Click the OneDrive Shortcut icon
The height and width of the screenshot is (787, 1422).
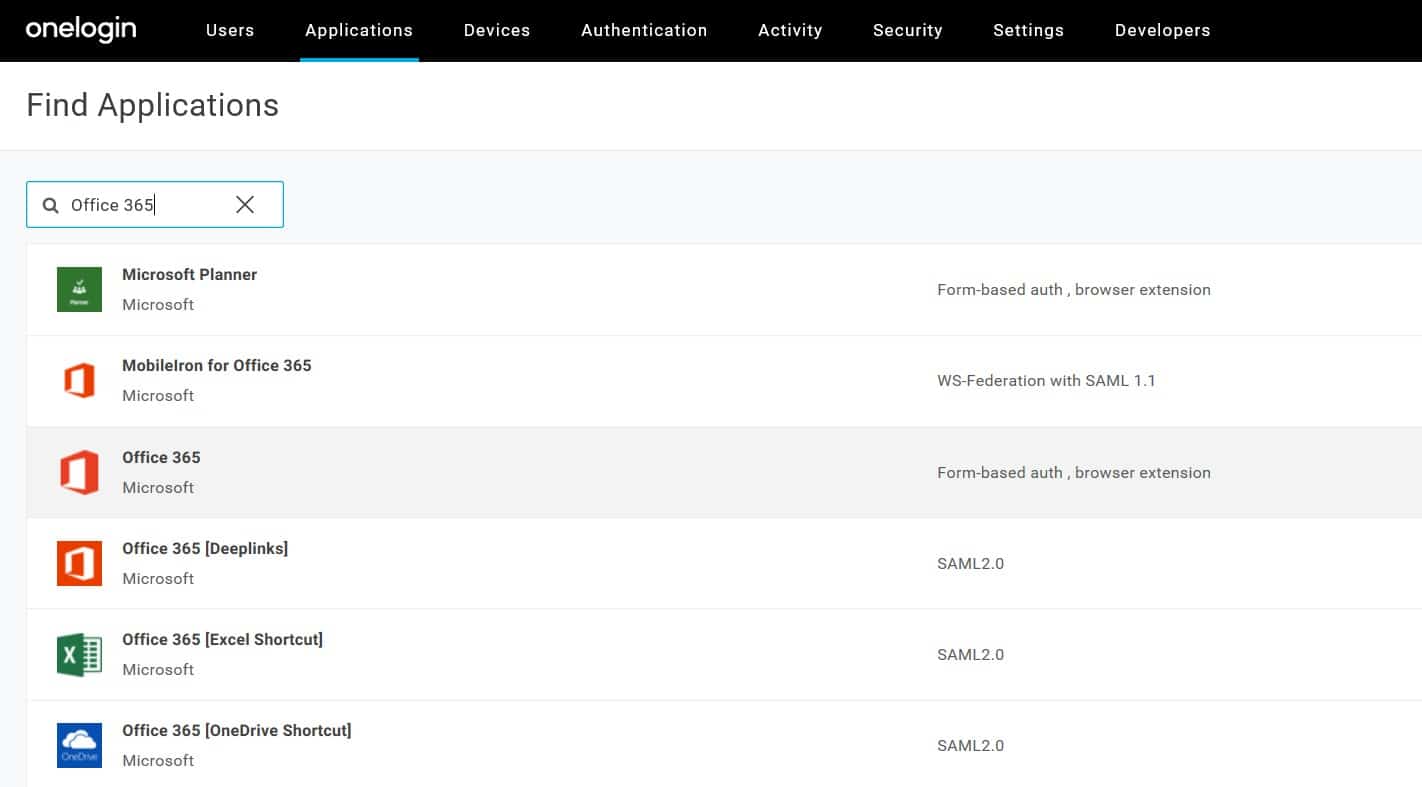click(79, 746)
